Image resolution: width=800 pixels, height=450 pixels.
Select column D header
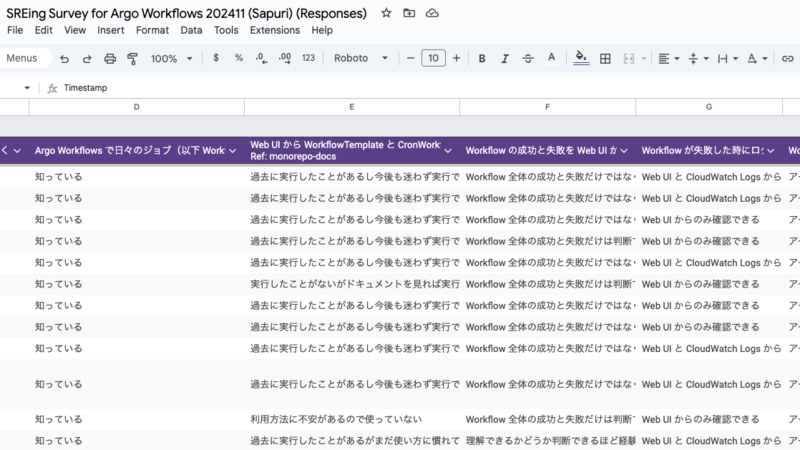[136, 107]
